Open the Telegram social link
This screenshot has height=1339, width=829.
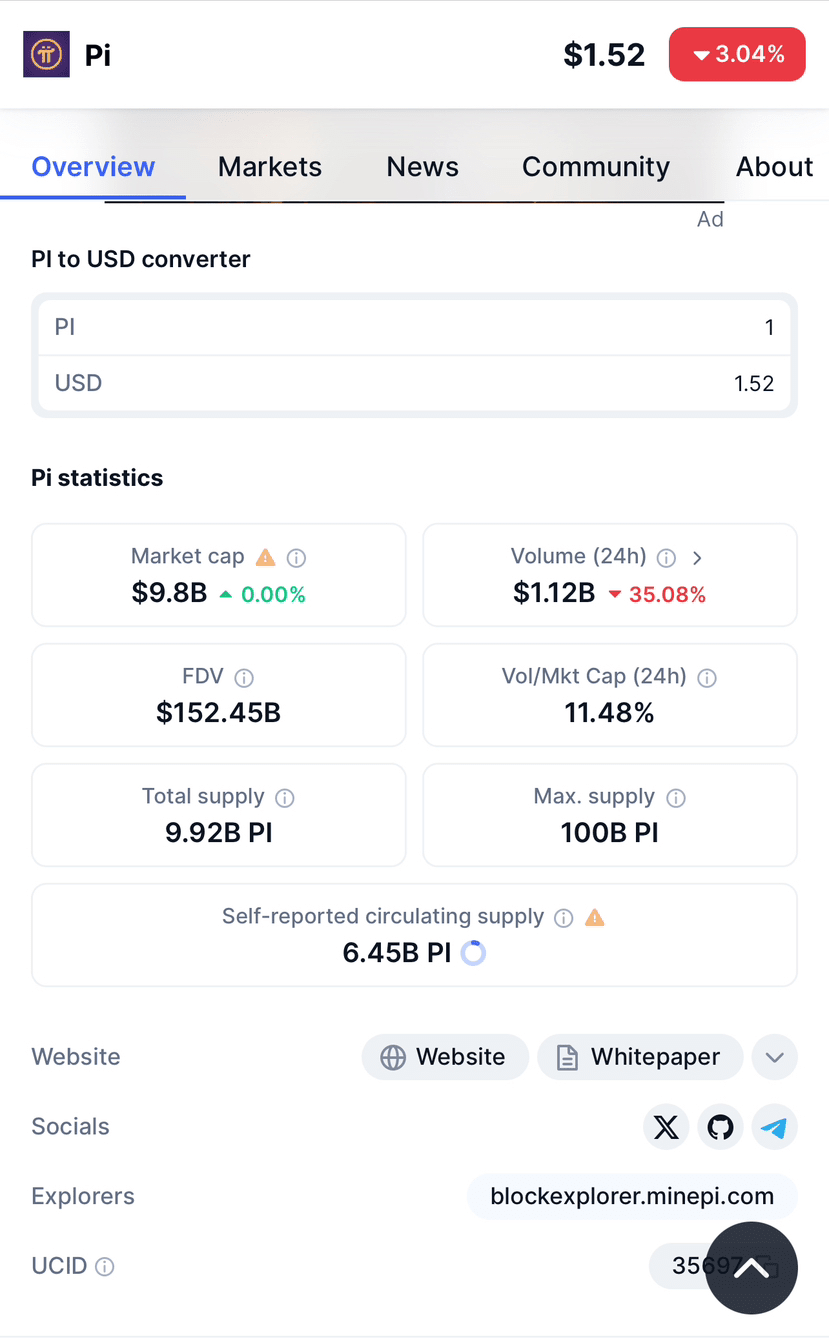coord(774,1128)
